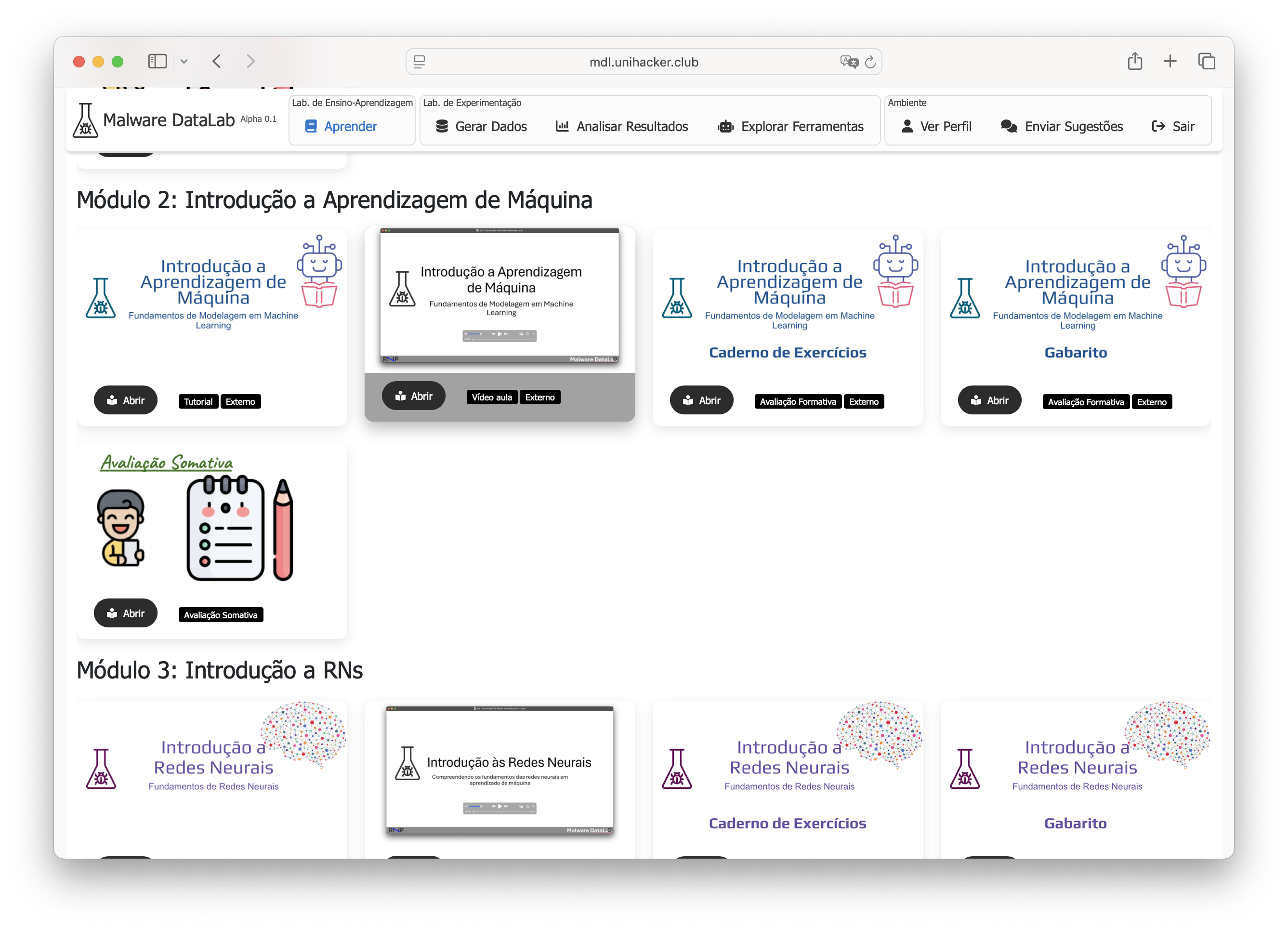Toggle the Safari sidebar

click(x=158, y=61)
